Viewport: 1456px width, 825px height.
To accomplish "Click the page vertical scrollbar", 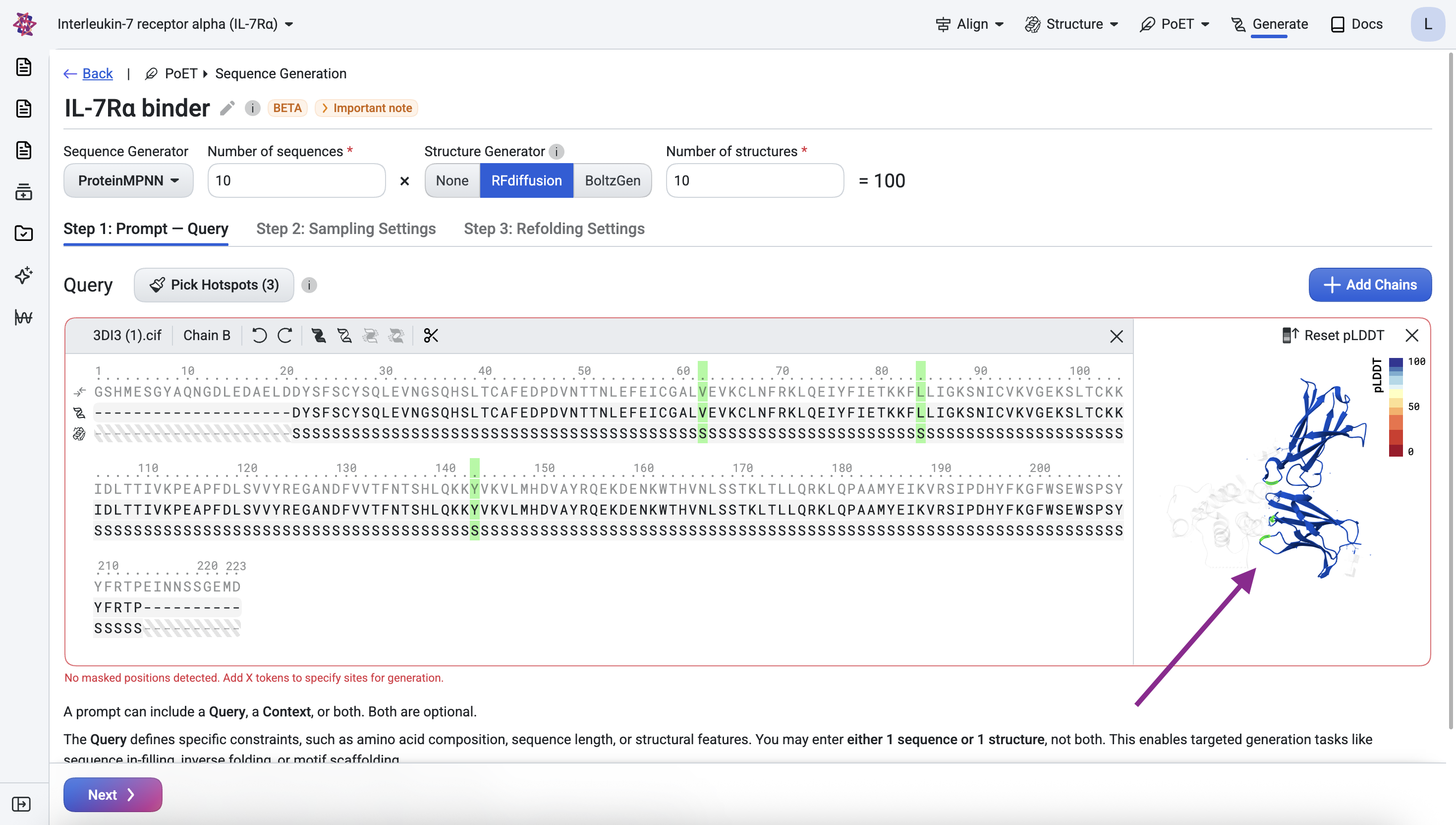I will coord(1451,391).
